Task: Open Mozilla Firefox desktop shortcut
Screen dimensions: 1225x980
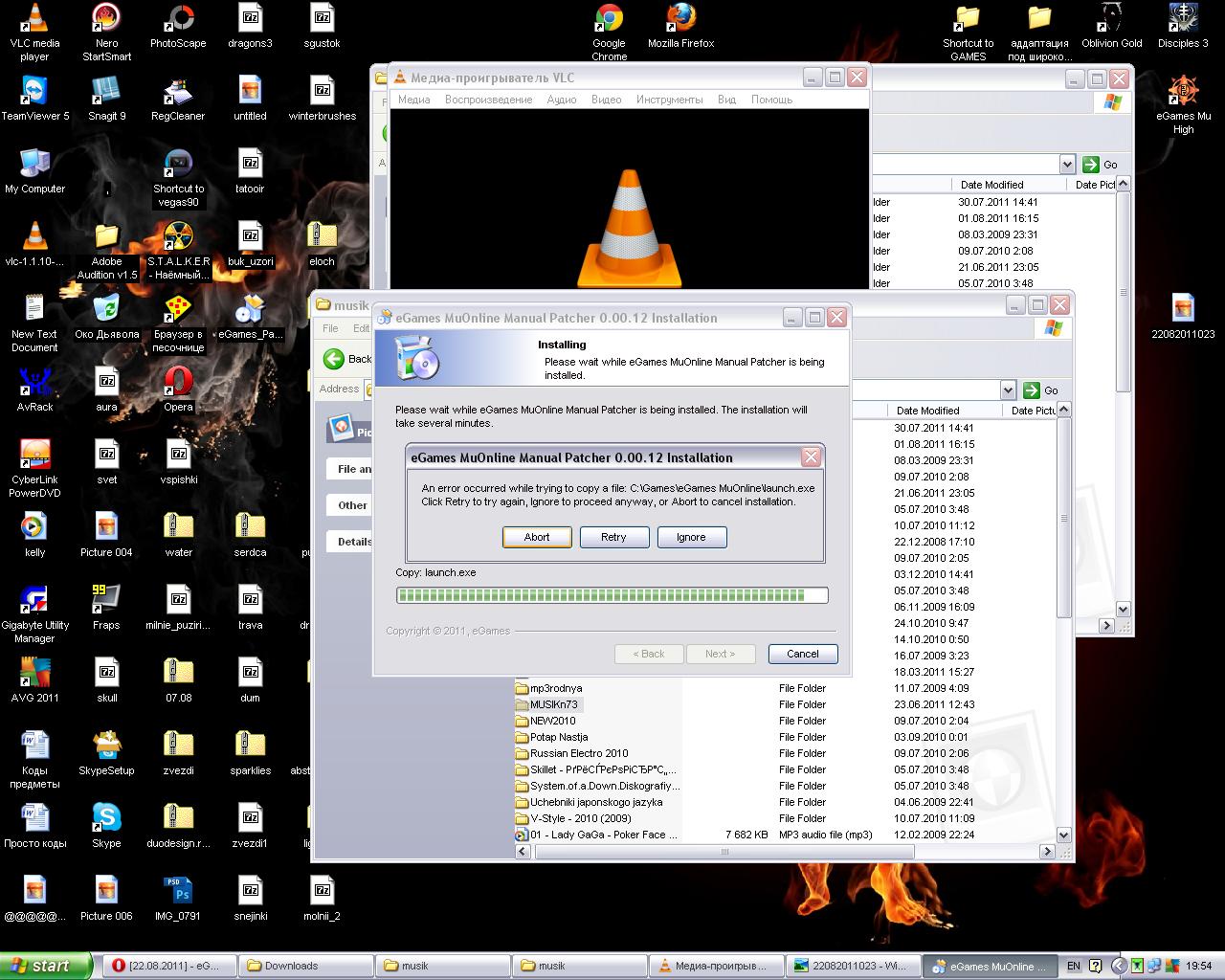Action: coord(680,26)
